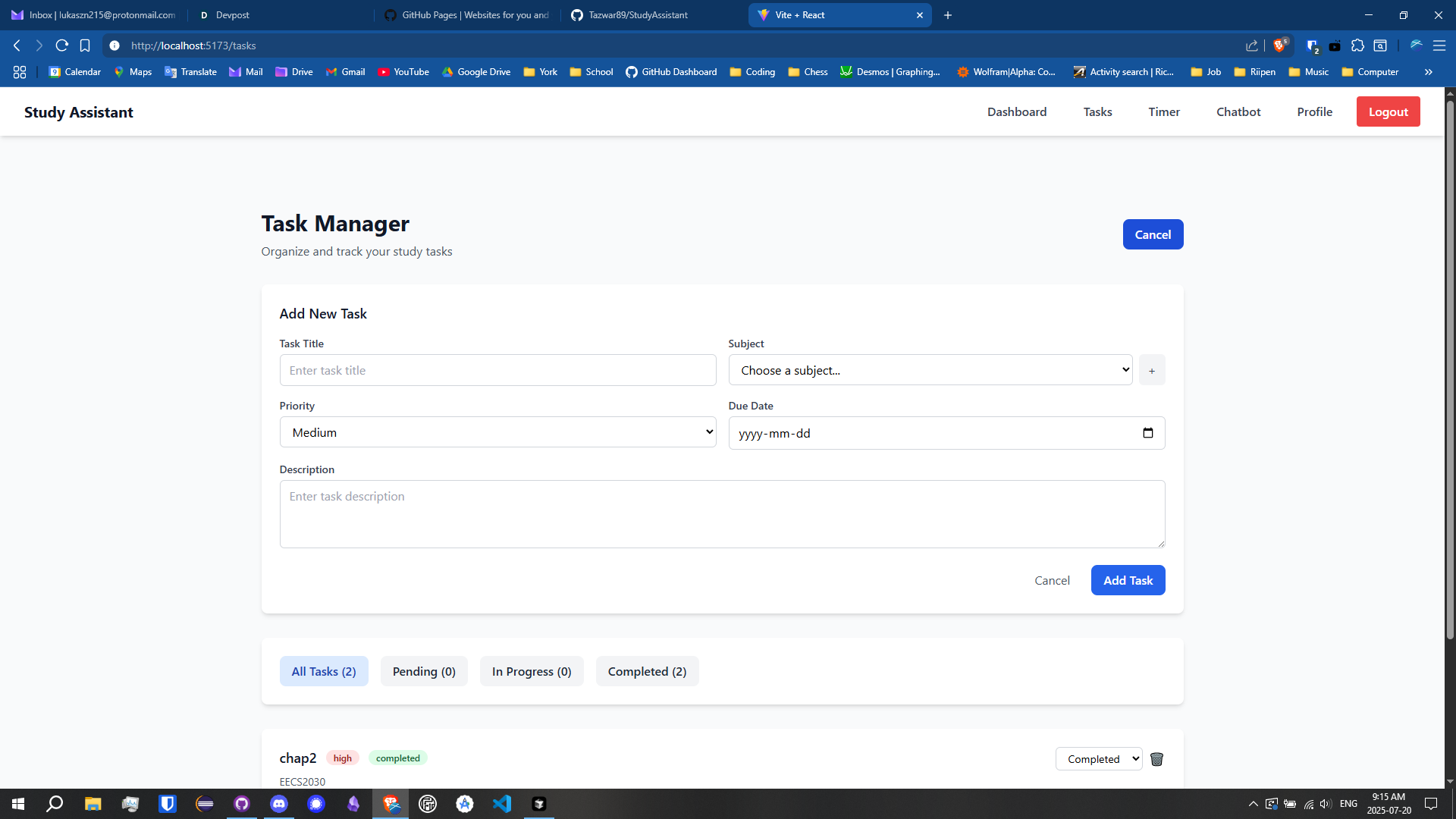Viewport: 1456px width, 819px height.
Task: Switch to the Pending (0) filter
Action: (x=424, y=672)
